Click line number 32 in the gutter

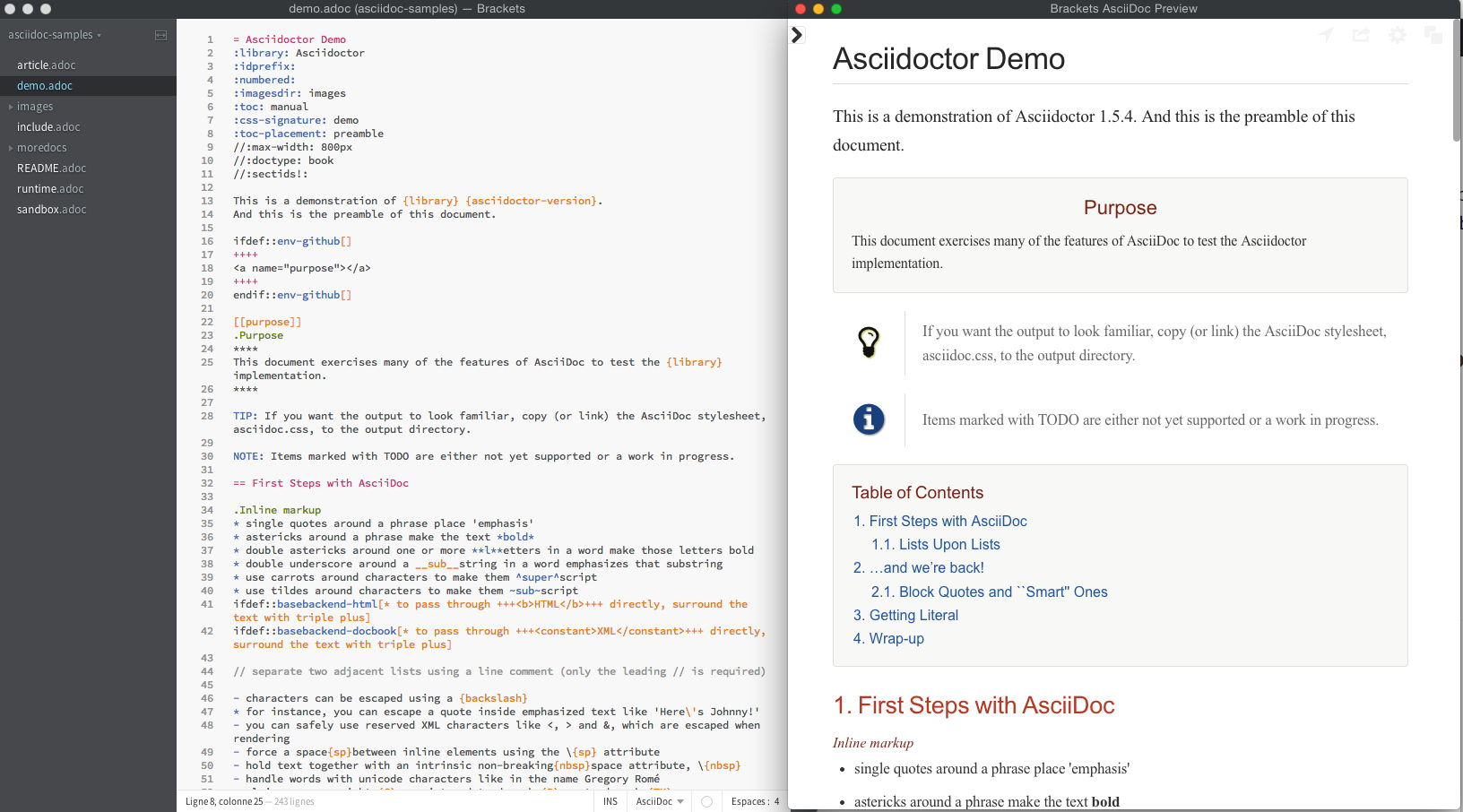(207, 483)
